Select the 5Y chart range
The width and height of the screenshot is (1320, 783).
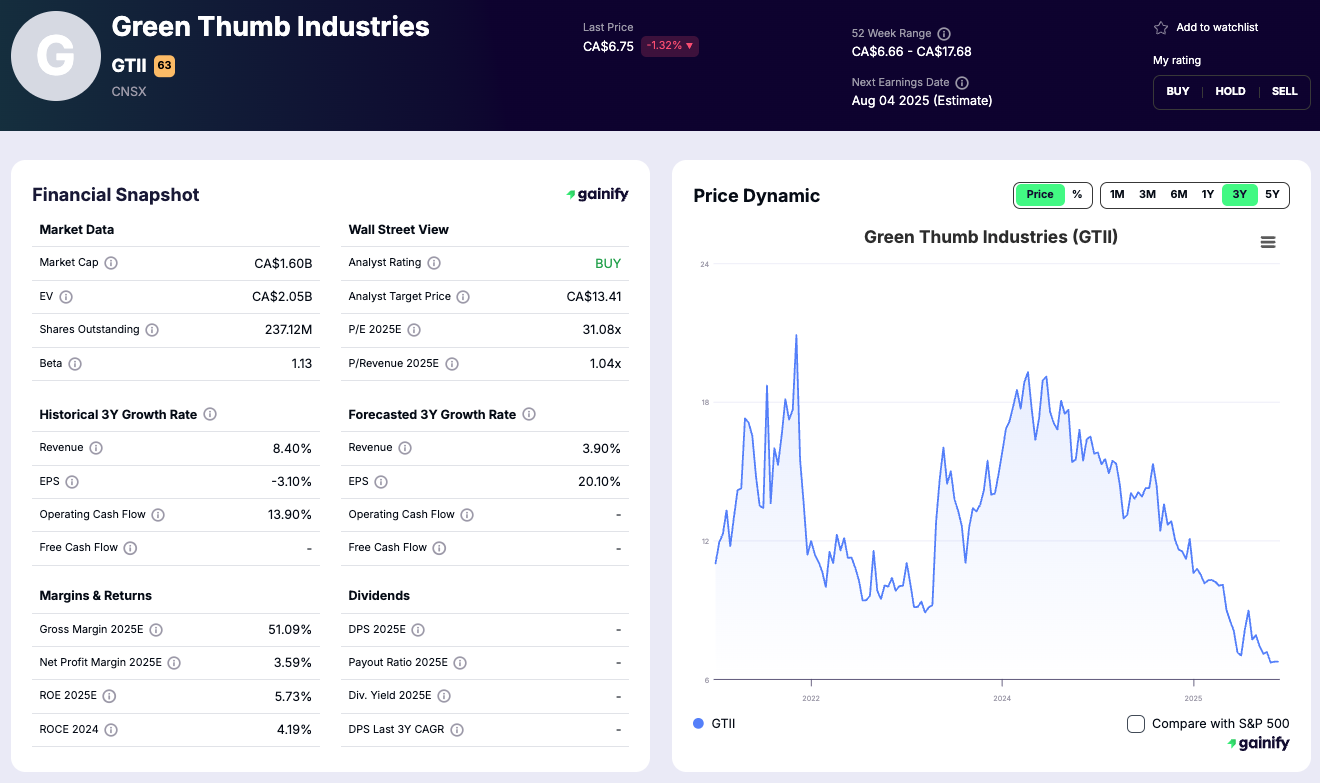(x=1272, y=195)
